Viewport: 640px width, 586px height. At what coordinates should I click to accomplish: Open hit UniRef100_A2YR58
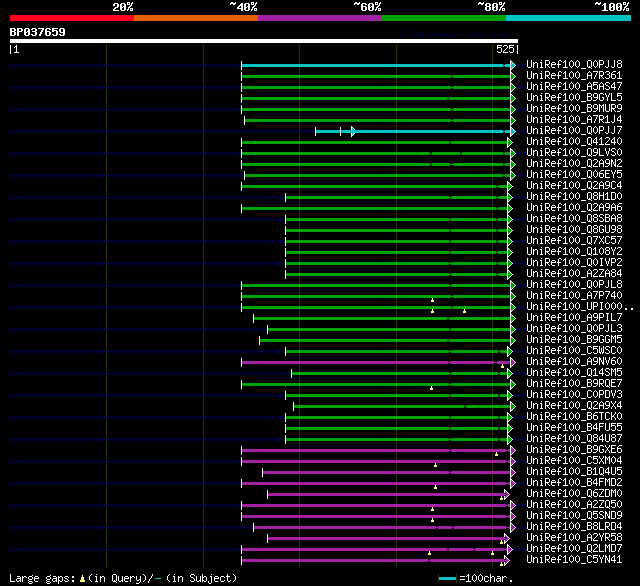(574, 538)
